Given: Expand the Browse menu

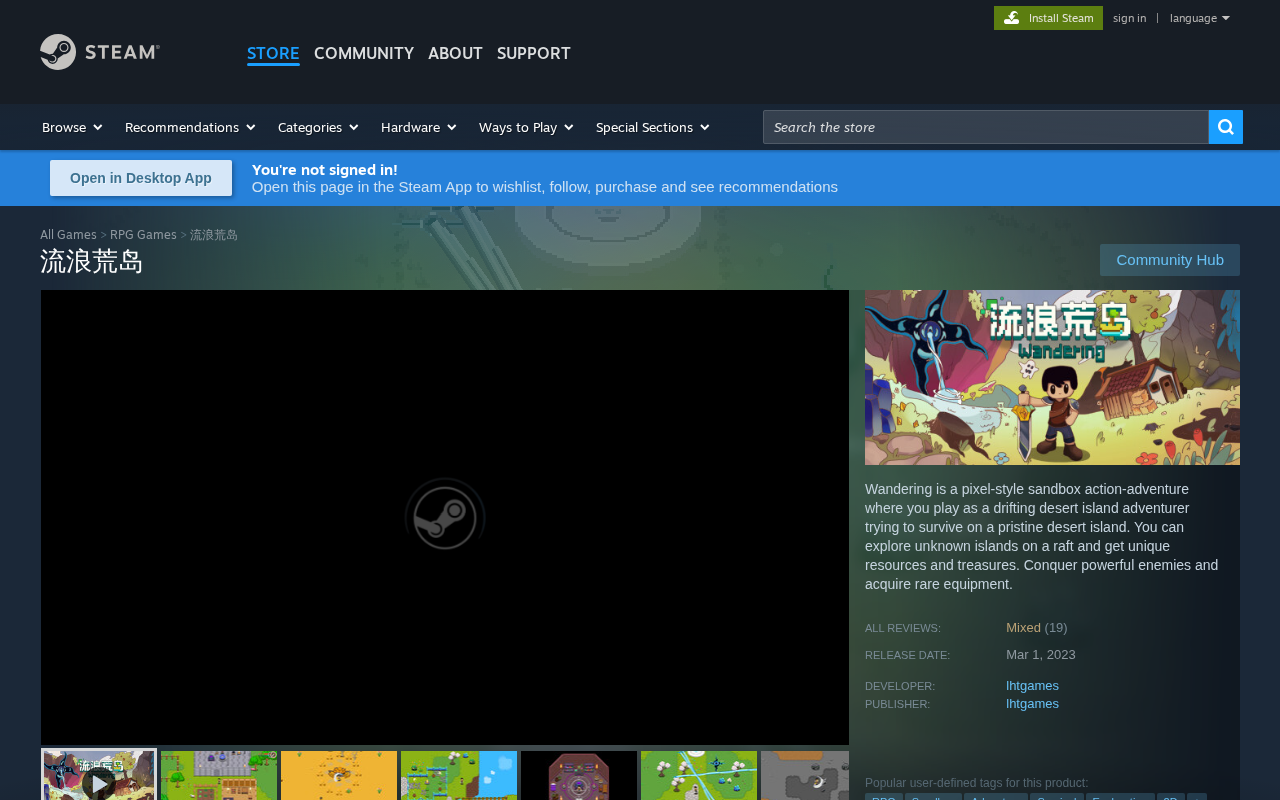Looking at the screenshot, I should (72, 127).
